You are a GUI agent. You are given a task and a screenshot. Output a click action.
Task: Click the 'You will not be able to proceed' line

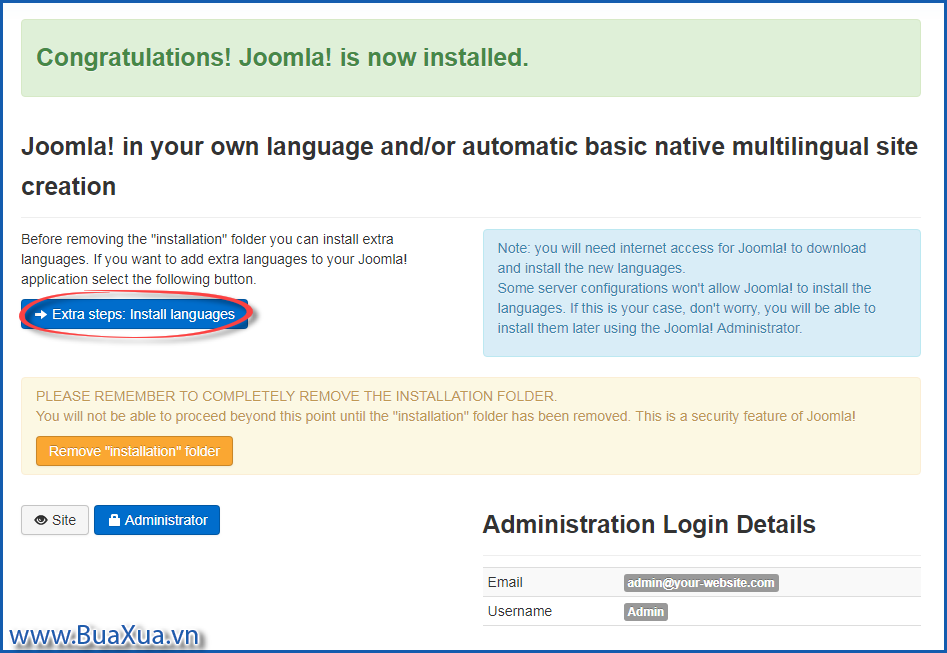point(446,416)
